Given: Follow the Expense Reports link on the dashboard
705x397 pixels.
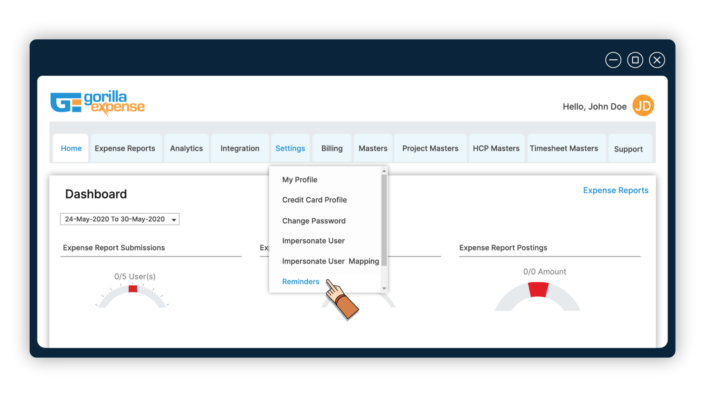Looking at the screenshot, I should pyautogui.click(x=616, y=190).
